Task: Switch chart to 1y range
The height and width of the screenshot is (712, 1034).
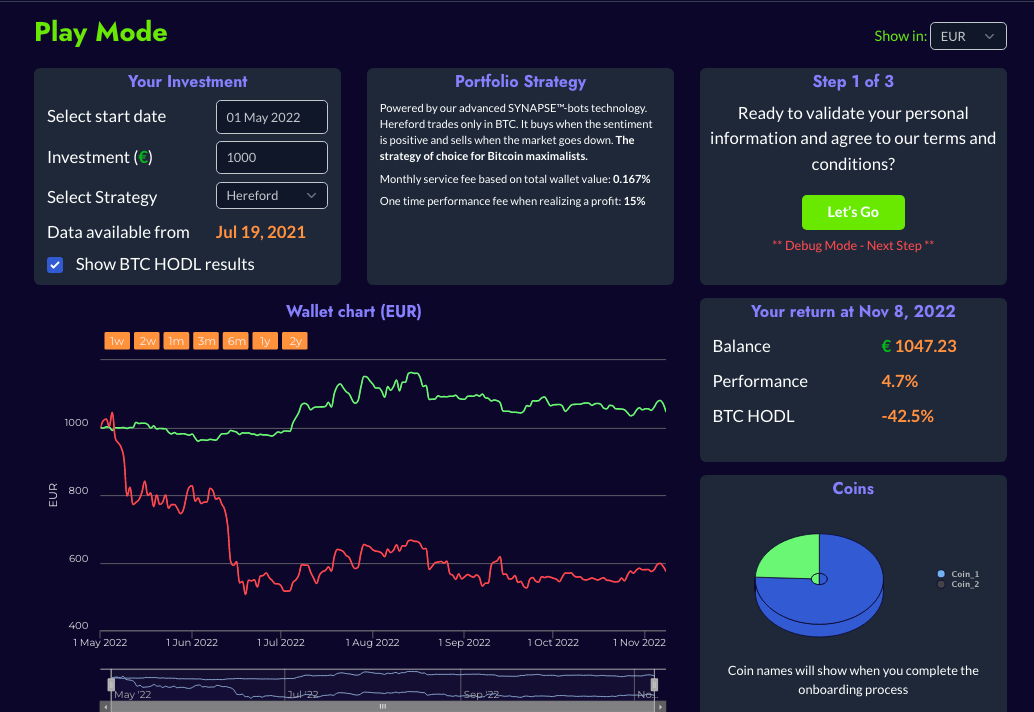Action: pyautogui.click(x=265, y=341)
